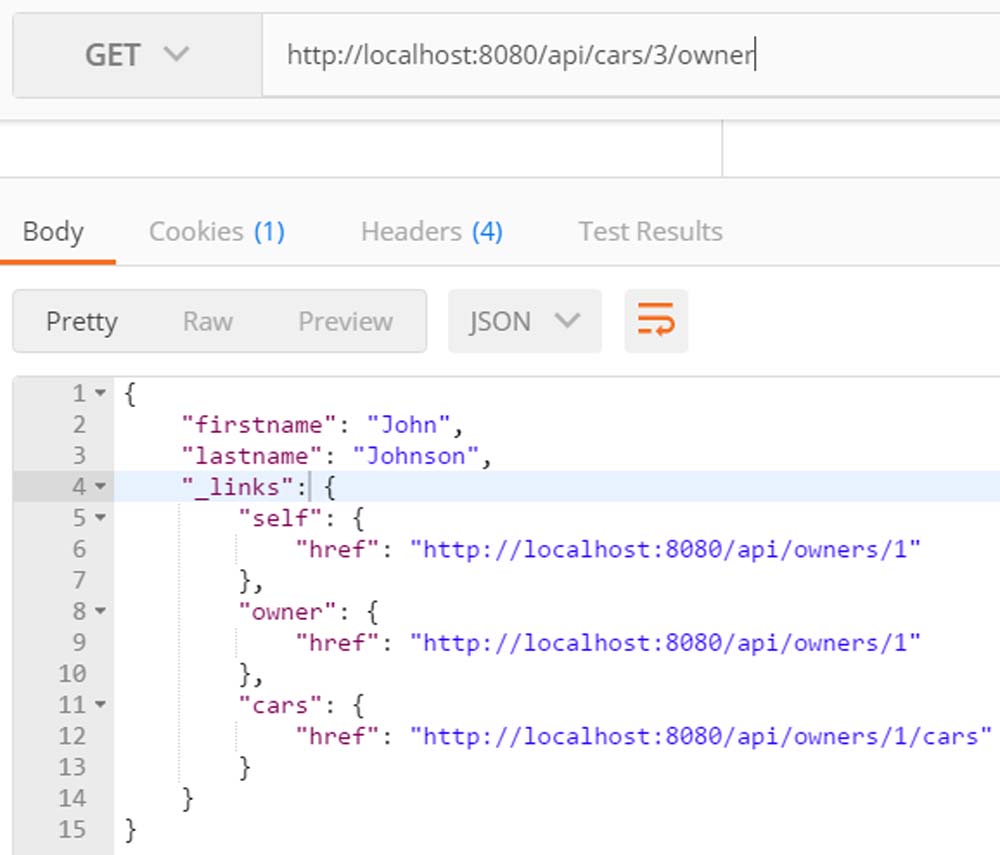This screenshot has width=1000, height=855.
Task: Toggle the orange wrap lines icon
Action: (656, 322)
